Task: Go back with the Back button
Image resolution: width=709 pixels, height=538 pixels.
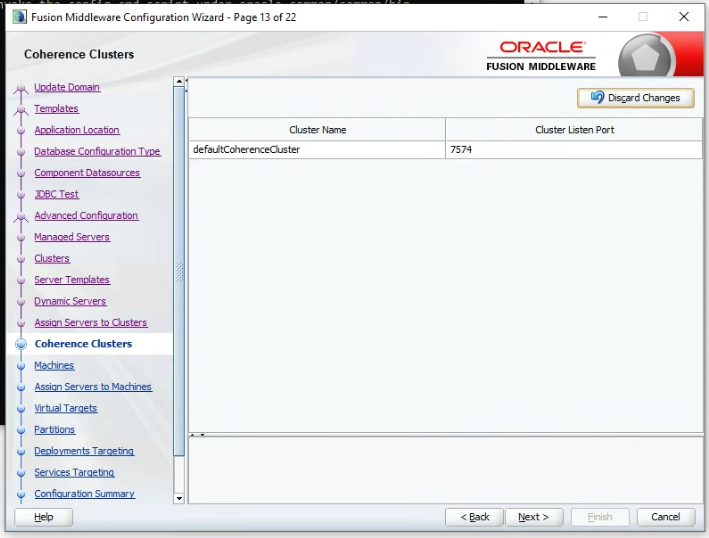Action: coord(474,517)
